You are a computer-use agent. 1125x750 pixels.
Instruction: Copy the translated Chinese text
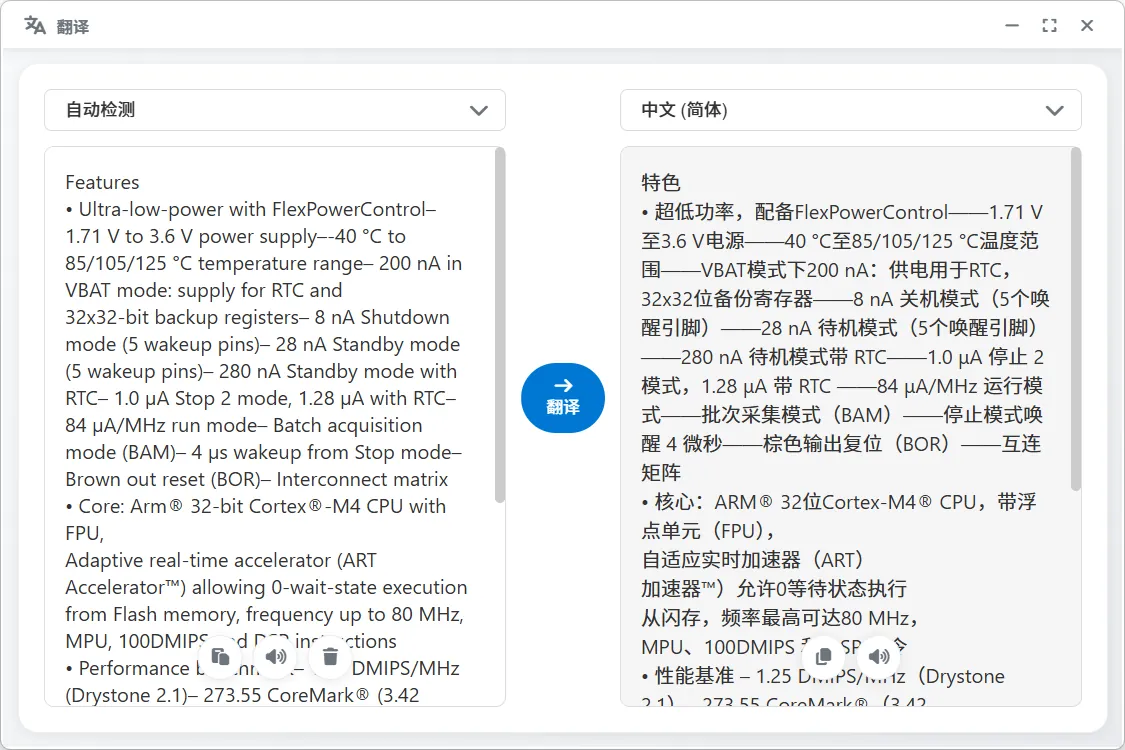(x=824, y=656)
